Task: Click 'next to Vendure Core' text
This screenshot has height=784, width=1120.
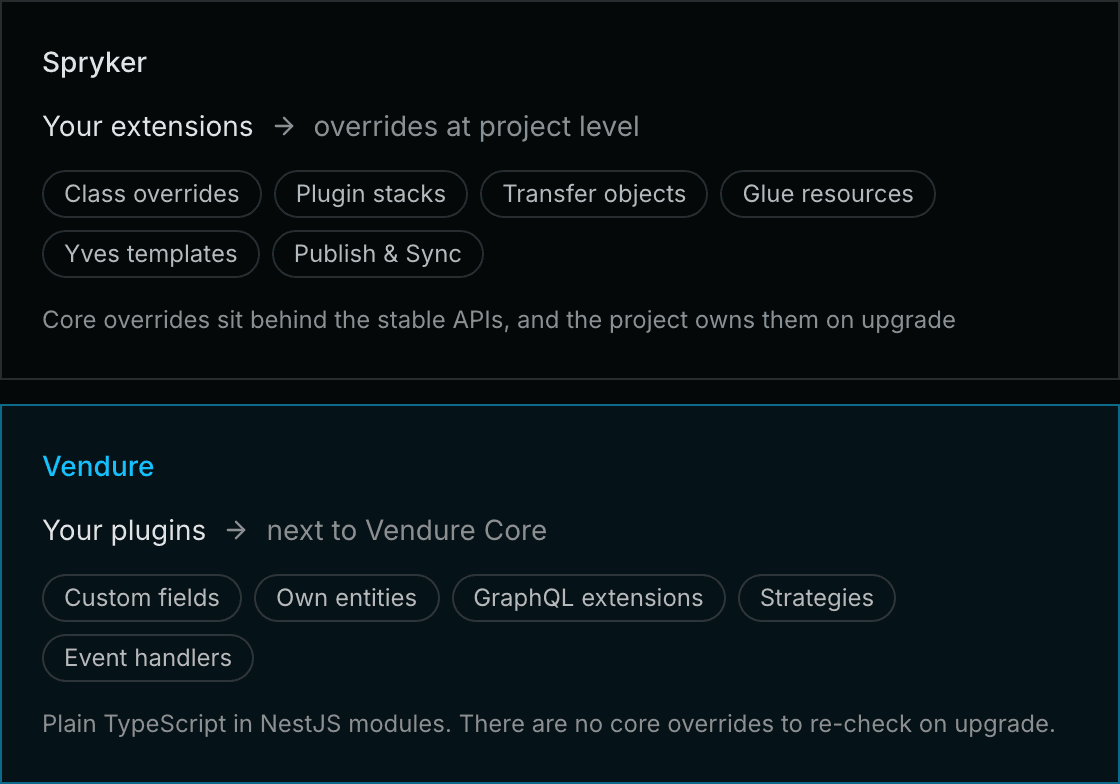Action: [x=406, y=531]
